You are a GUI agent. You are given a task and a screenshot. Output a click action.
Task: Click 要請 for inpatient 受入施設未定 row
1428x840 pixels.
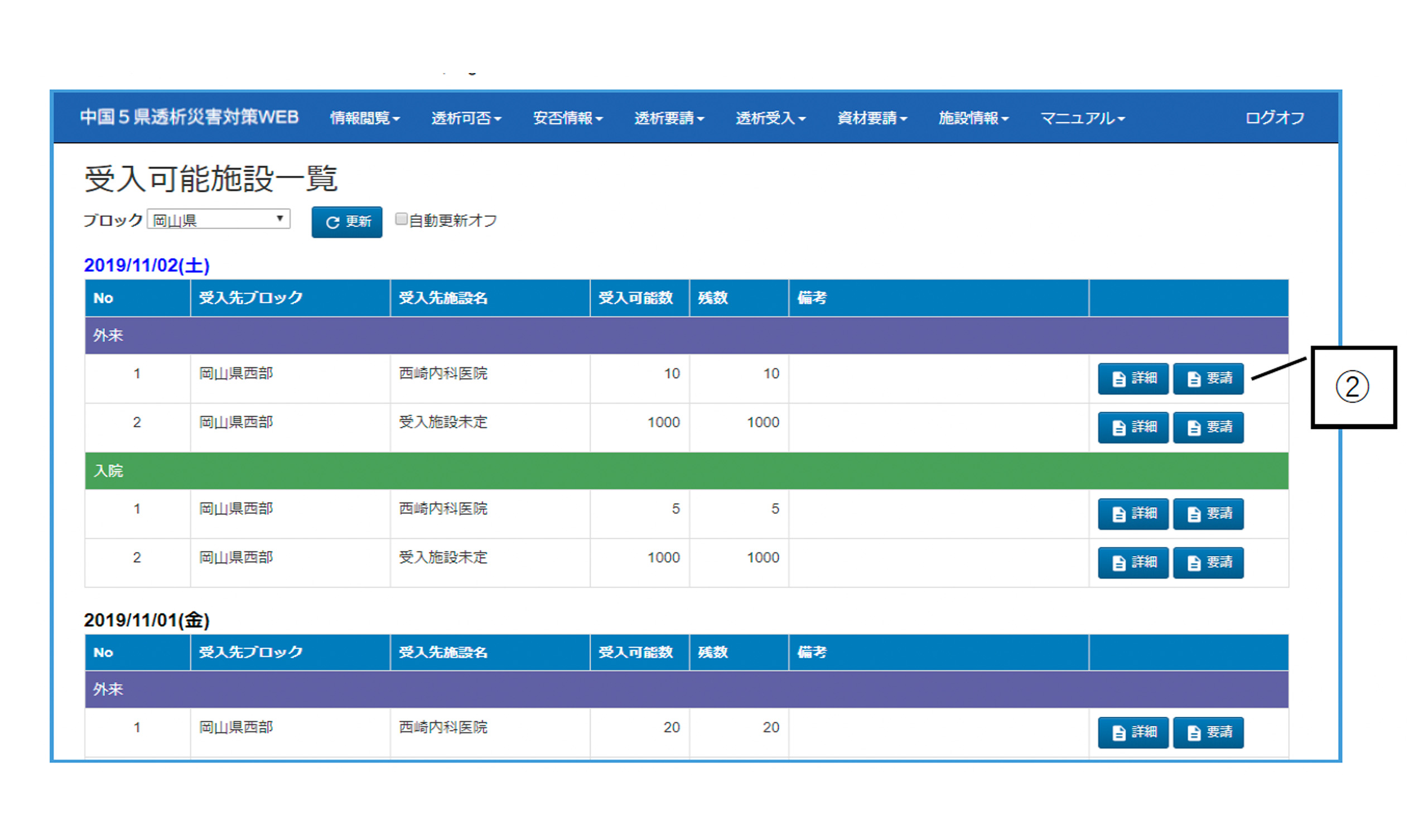(1208, 563)
